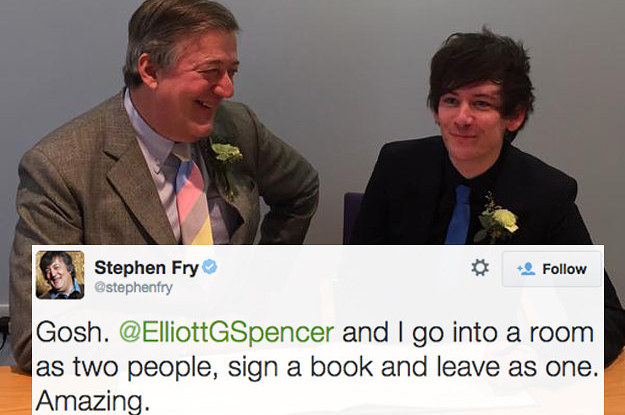Click the Stephen Fry display name

point(146,268)
